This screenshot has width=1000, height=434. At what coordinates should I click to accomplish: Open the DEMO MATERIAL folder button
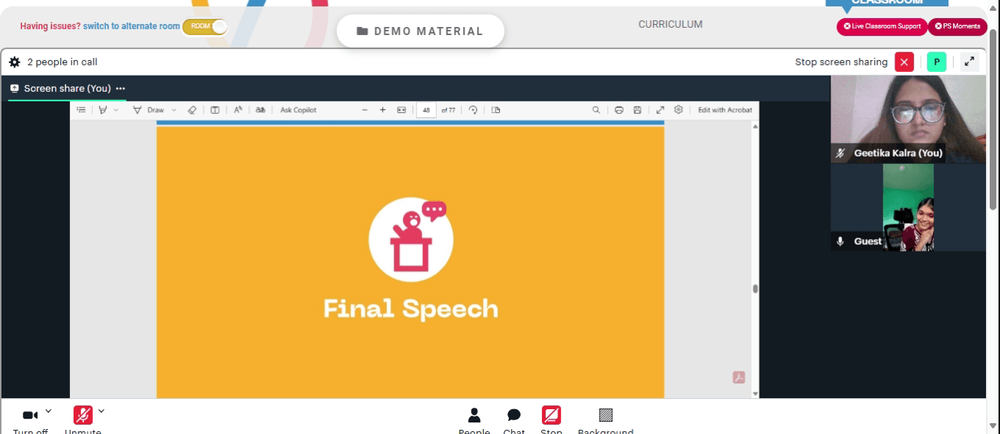point(420,31)
